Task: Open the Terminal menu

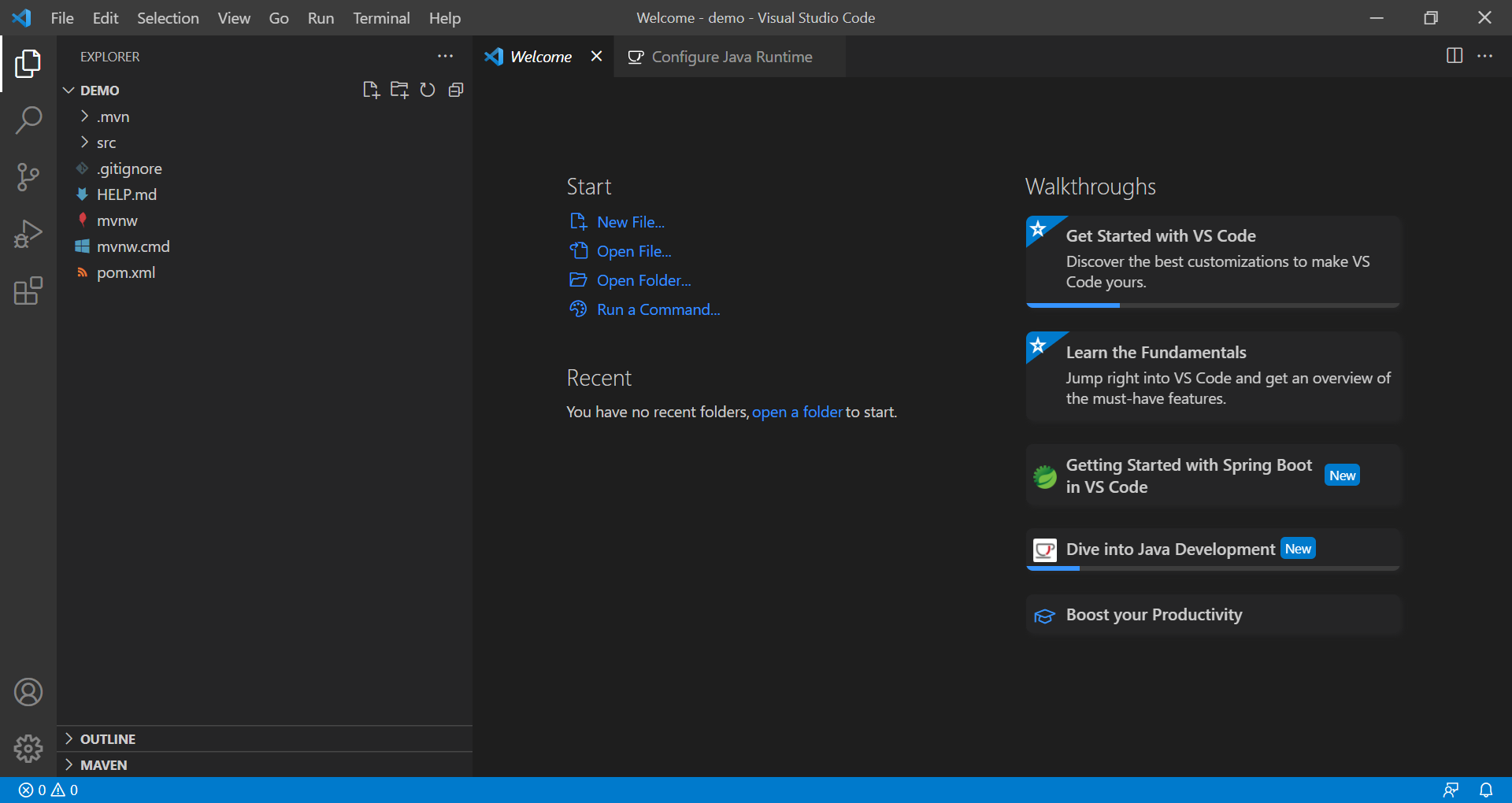Action: pos(381,17)
